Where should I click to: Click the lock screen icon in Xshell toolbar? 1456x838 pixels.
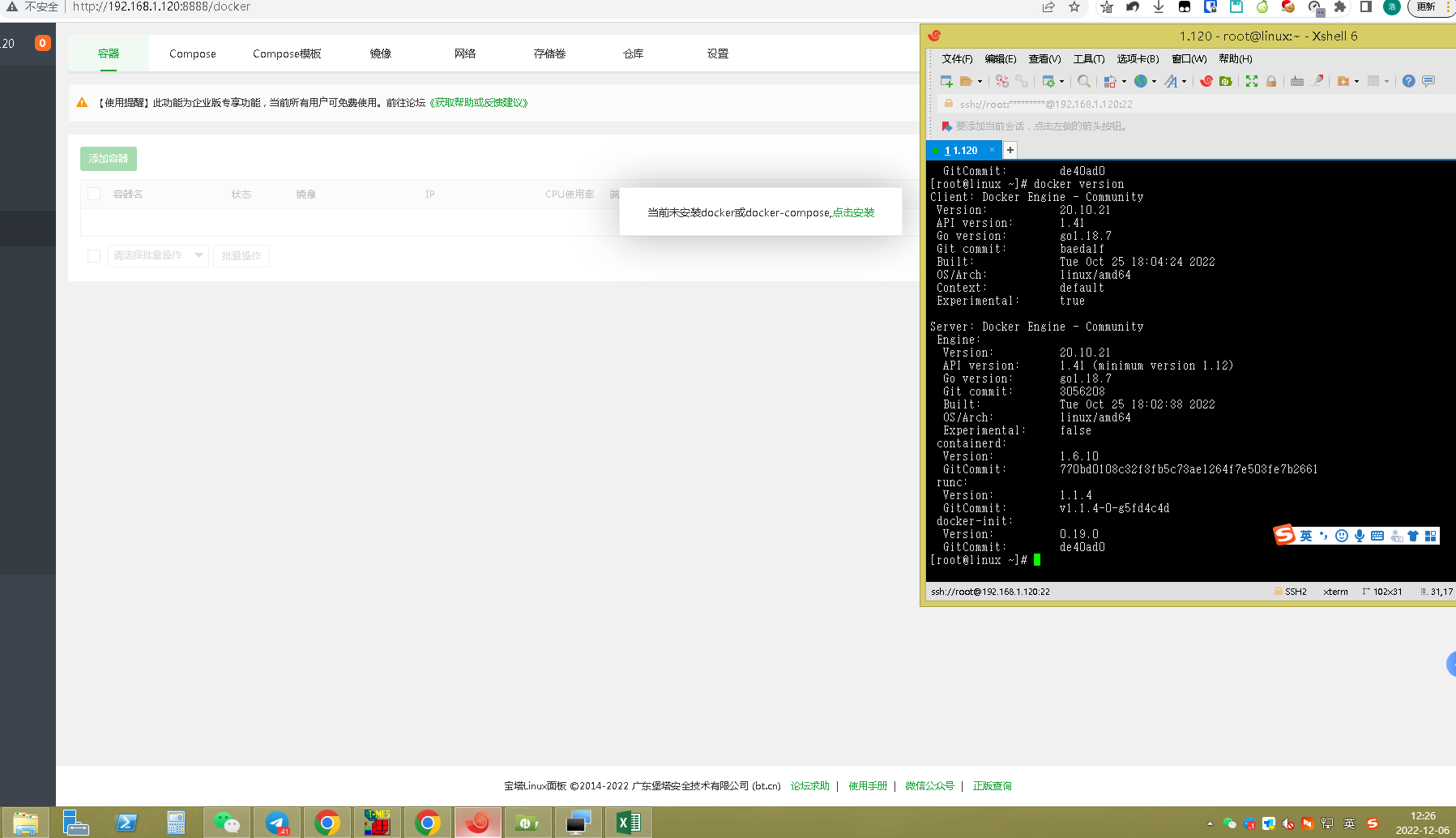(x=1271, y=81)
